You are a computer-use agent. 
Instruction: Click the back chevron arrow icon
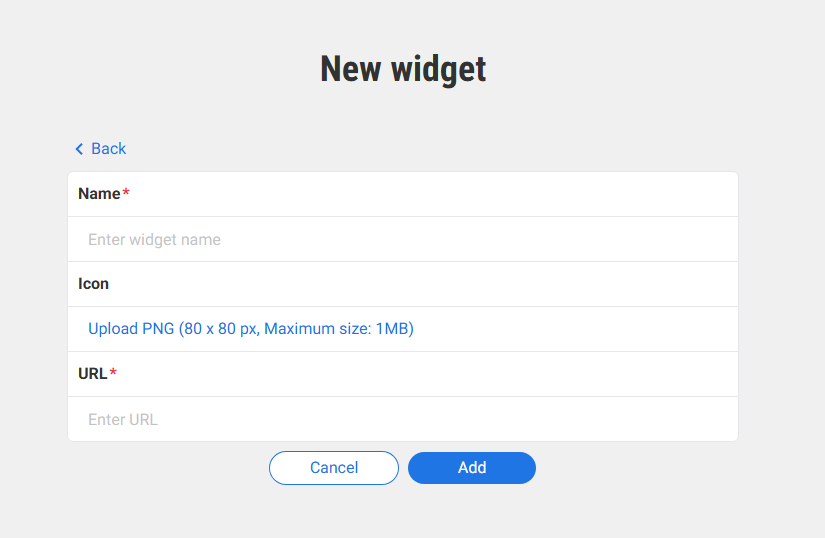click(x=79, y=149)
